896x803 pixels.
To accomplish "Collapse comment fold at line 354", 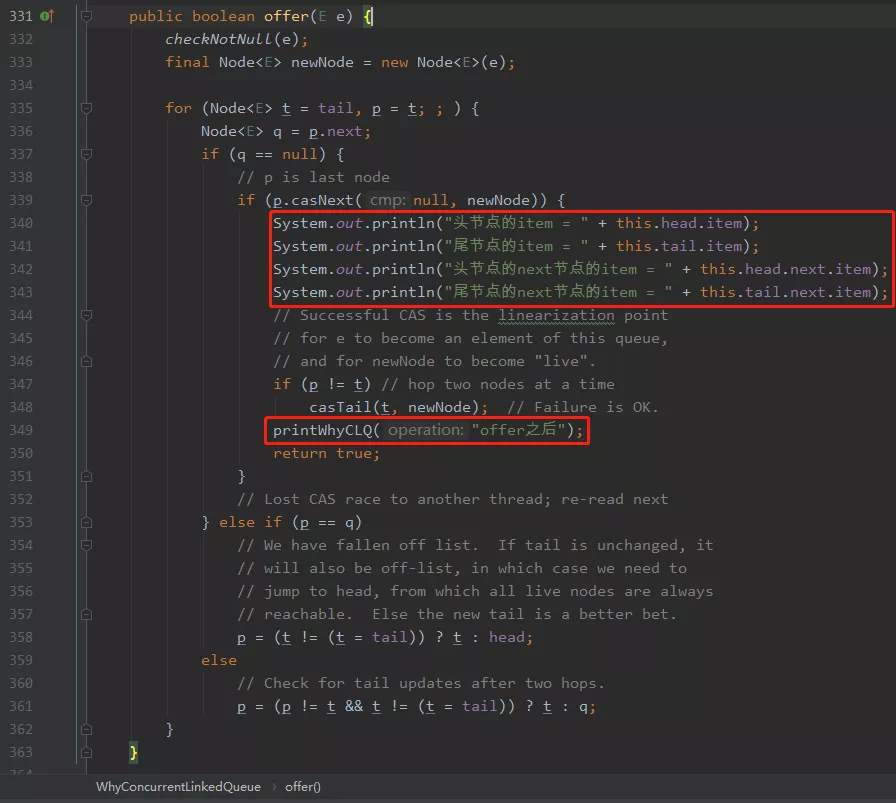I will [86, 545].
